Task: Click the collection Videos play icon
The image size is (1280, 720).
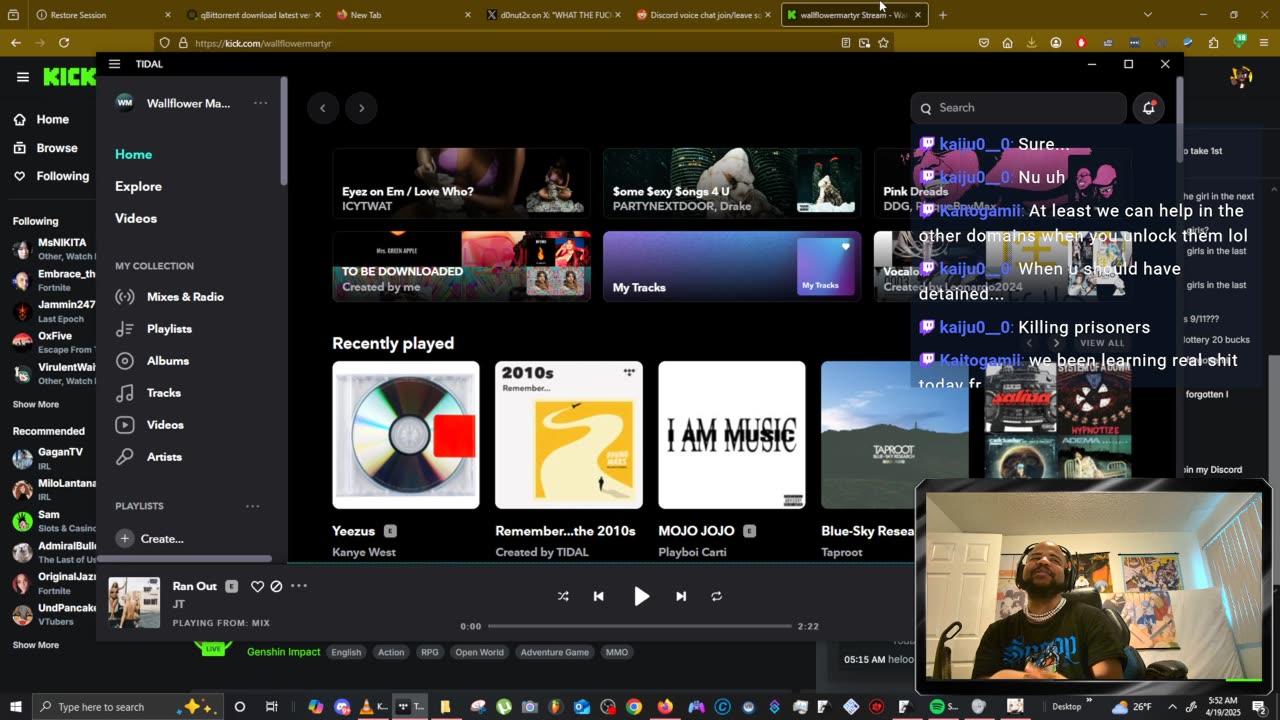Action: tap(125, 425)
